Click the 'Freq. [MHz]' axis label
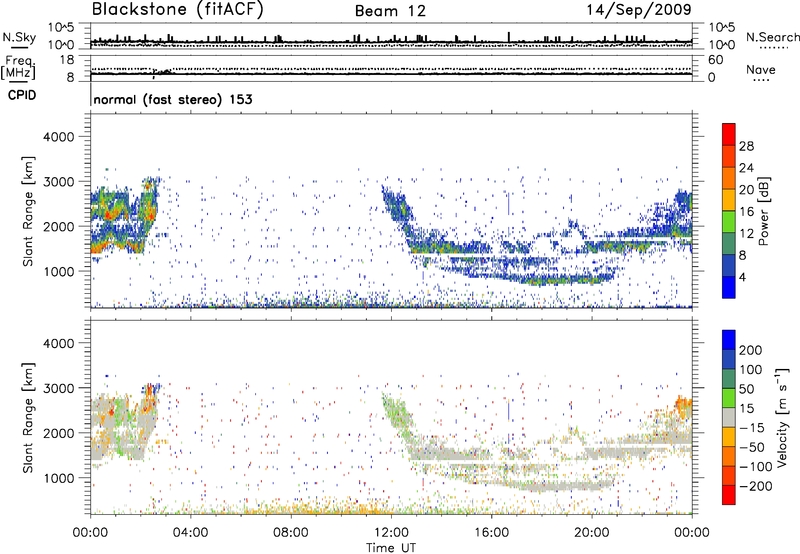 point(19,68)
